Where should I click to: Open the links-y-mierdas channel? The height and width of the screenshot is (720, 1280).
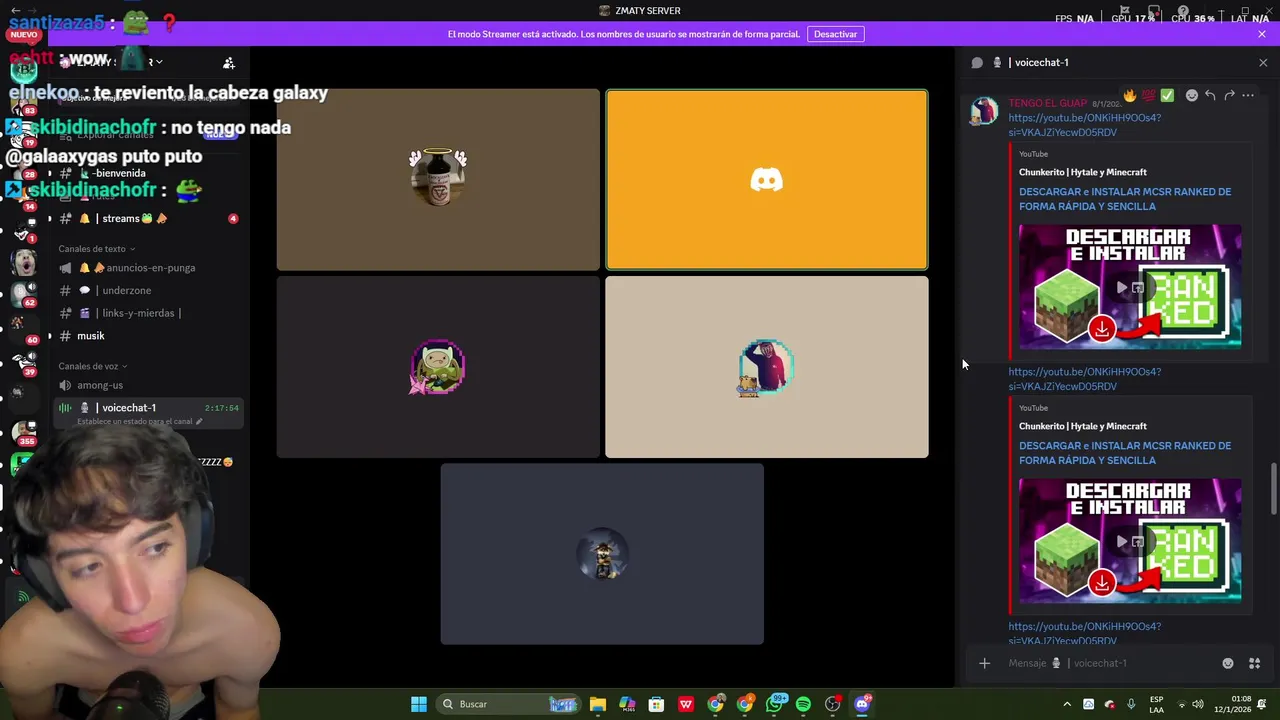pos(147,313)
